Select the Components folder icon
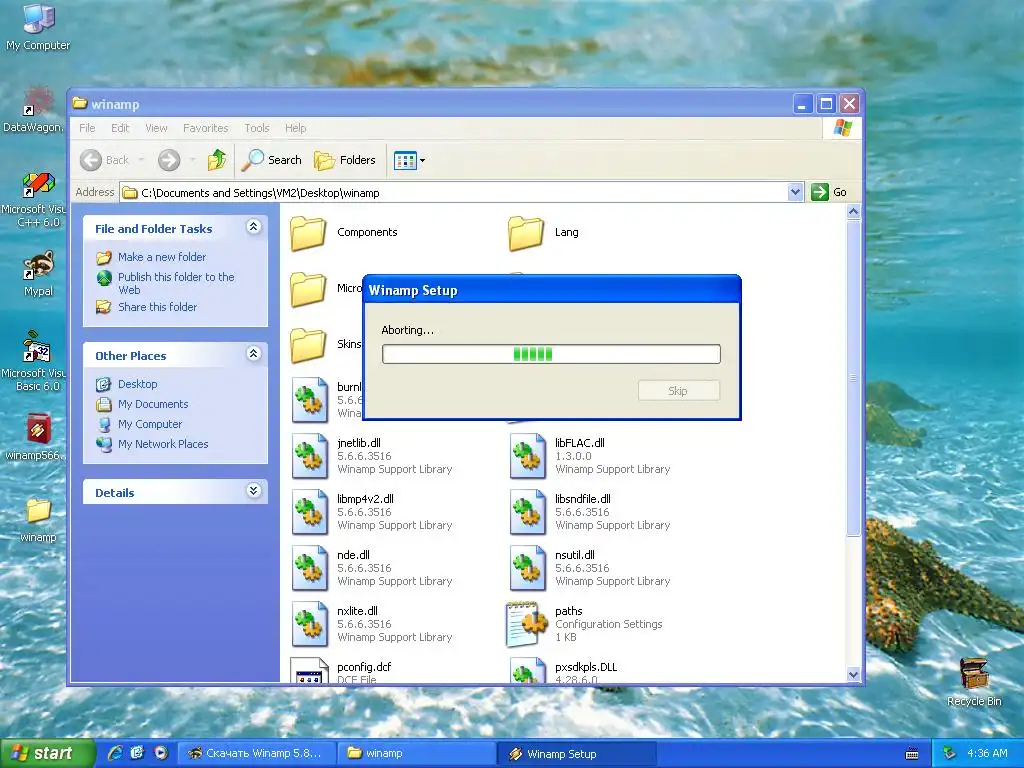Image resolution: width=1024 pixels, height=768 pixels. [308, 233]
